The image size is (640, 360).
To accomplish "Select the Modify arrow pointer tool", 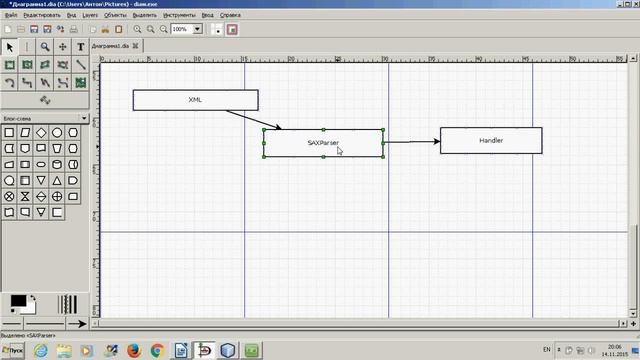I will (x=9, y=47).
